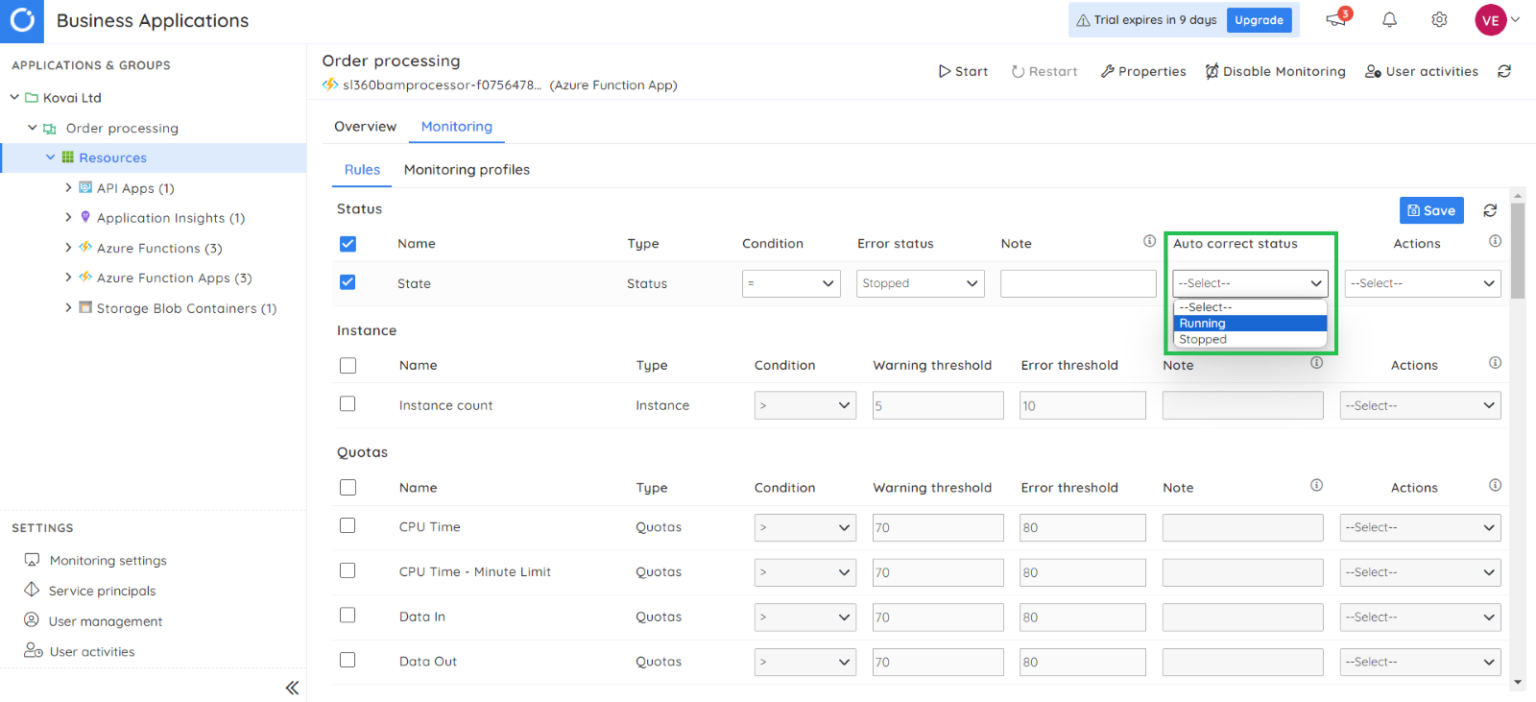
Task: Click the announcements megaphone icon with badge
Action: (1335, 20)
